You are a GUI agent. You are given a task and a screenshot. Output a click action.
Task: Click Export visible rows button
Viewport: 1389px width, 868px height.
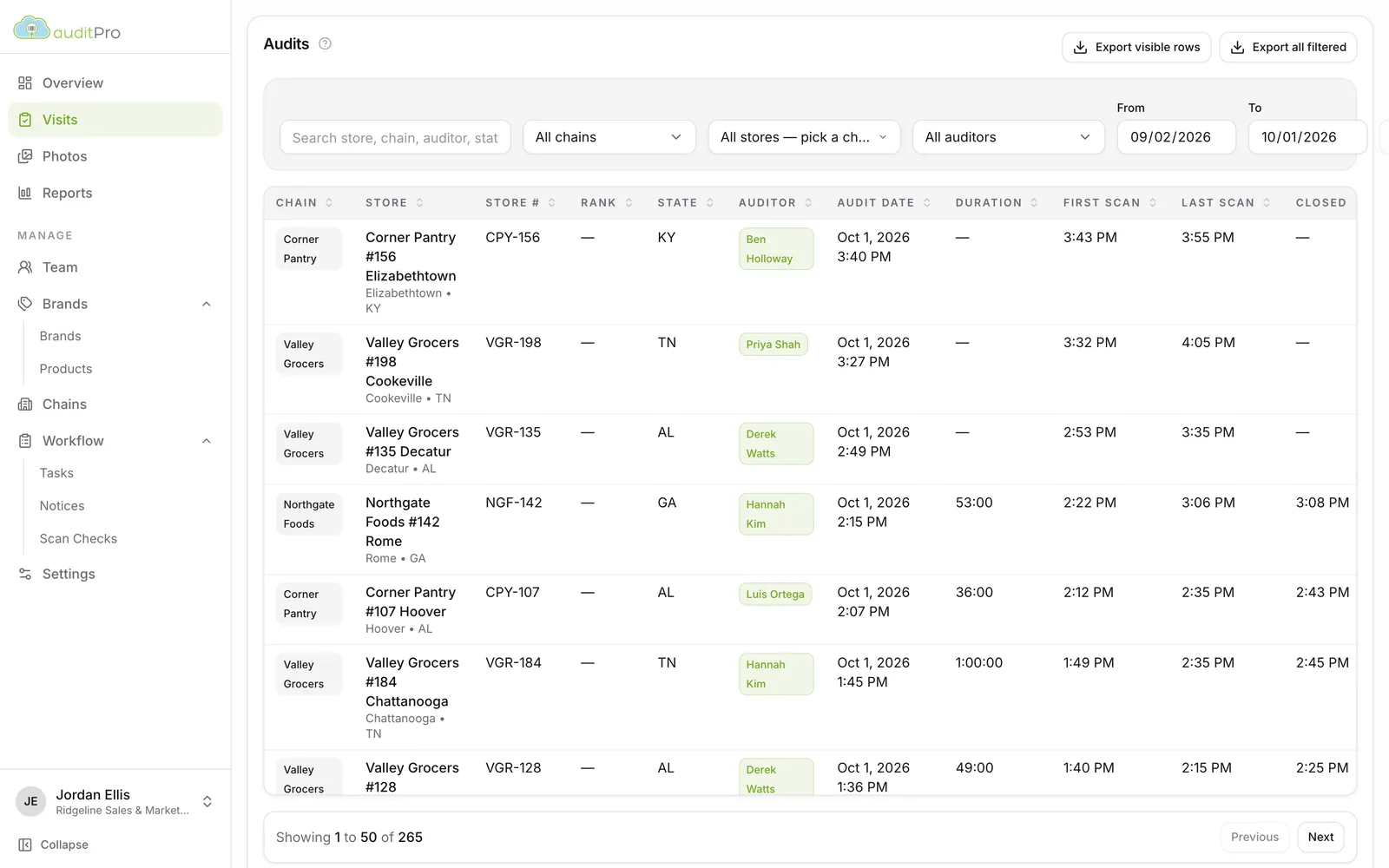[1136, 47]
